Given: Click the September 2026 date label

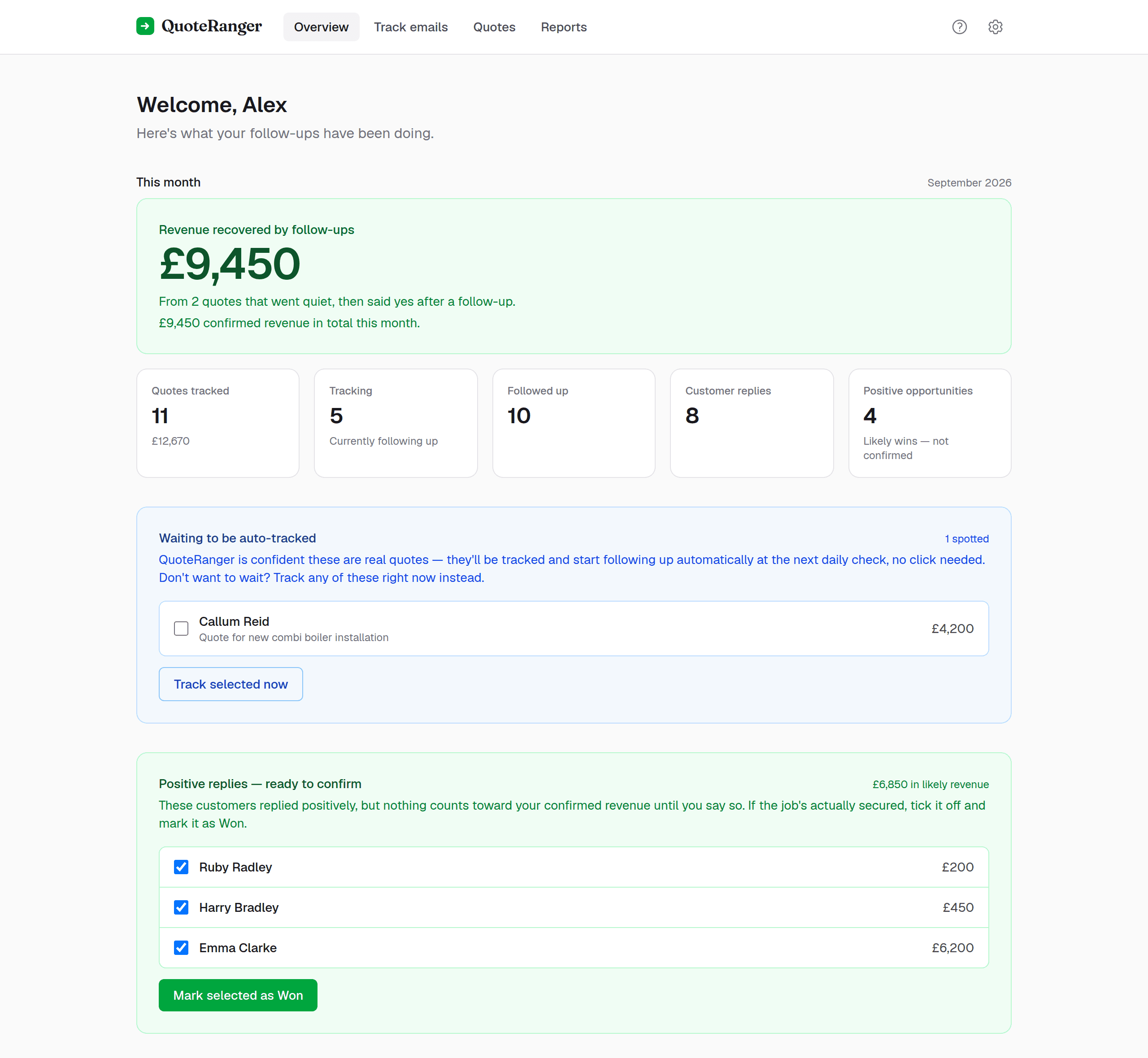Looking at the screenshot, I should click(x=970, y=182).
